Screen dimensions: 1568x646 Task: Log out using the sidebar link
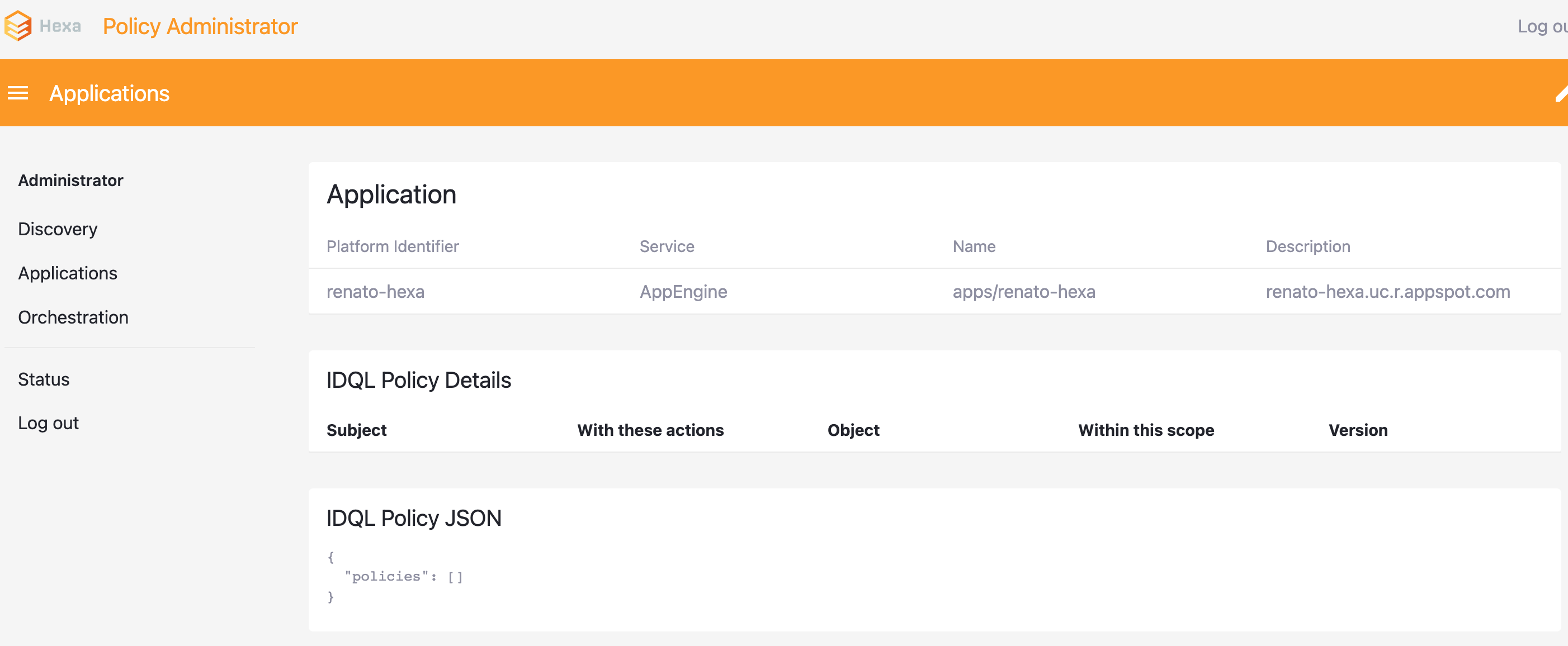click(49, 423)
